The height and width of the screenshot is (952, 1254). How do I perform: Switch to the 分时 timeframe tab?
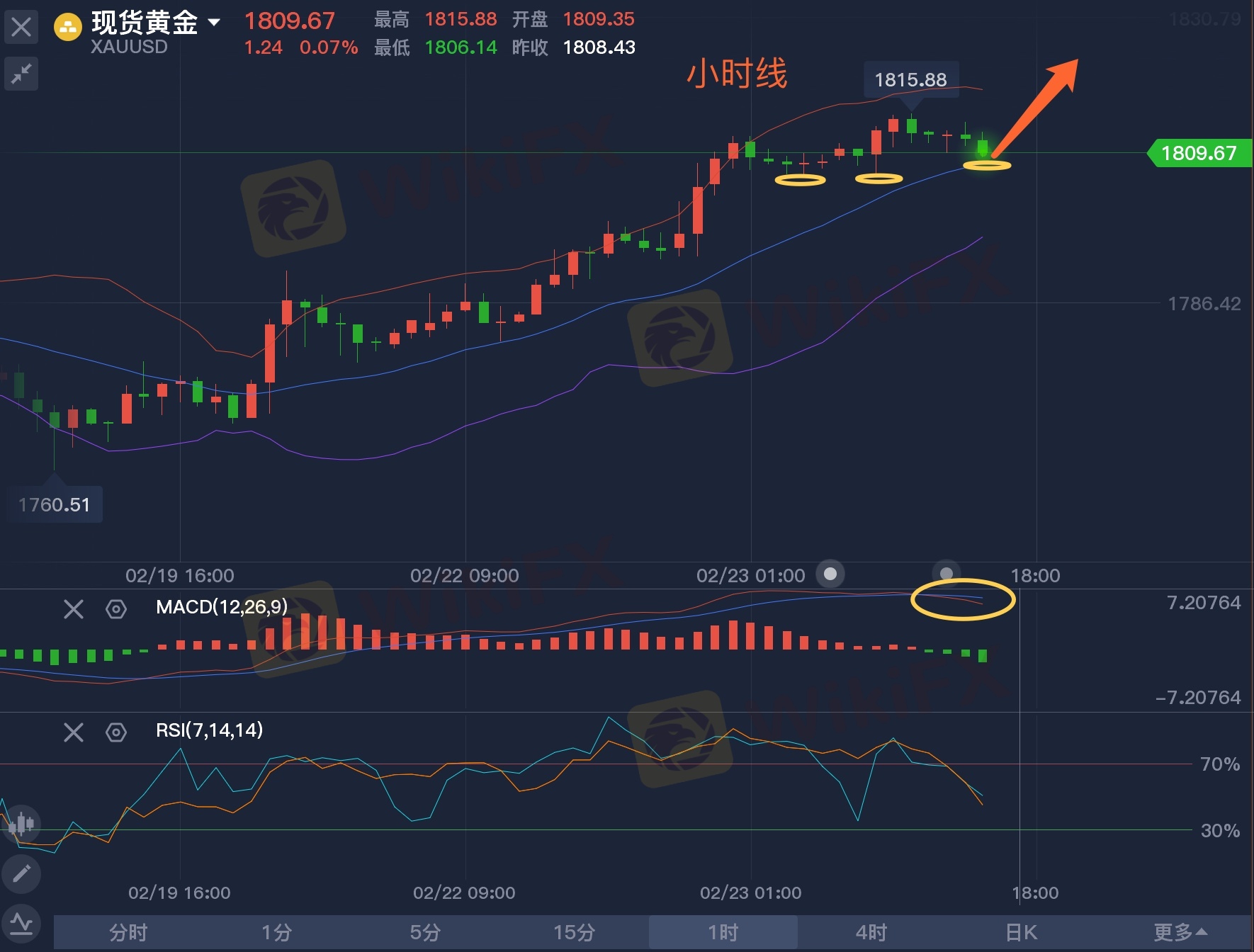coord(128,932)
